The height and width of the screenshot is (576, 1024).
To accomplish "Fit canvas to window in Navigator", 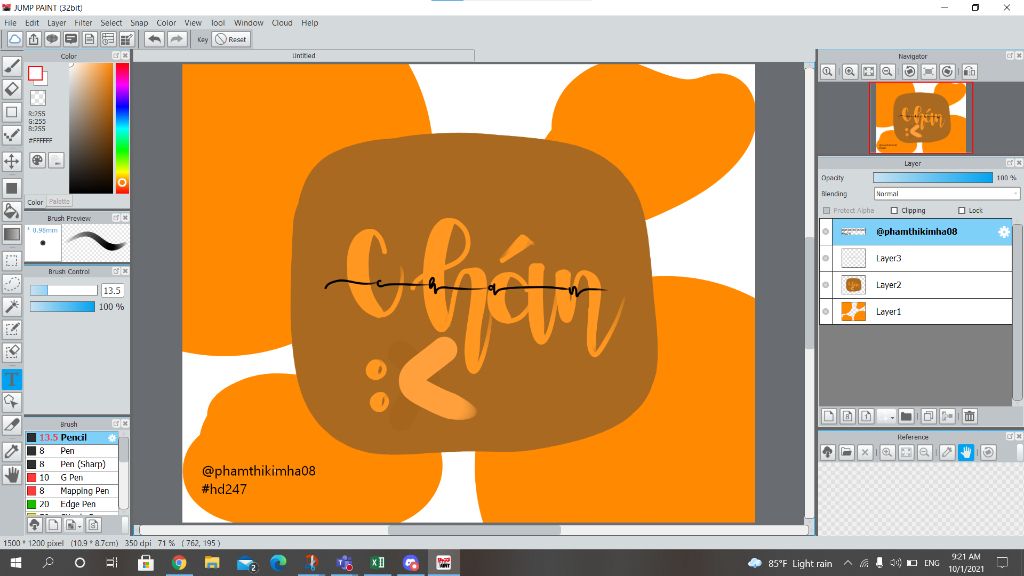I will [869, 71].
